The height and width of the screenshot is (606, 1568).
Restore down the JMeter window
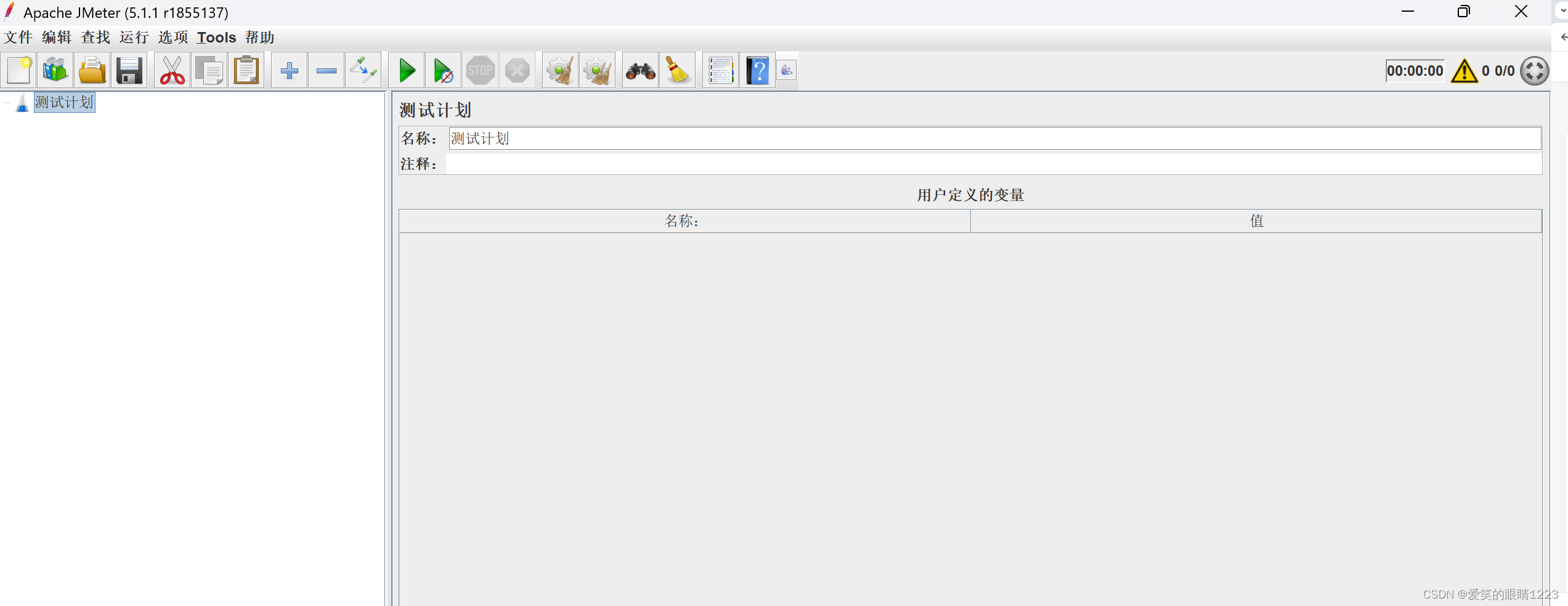pyautogui.click(x=1464, y=12)
